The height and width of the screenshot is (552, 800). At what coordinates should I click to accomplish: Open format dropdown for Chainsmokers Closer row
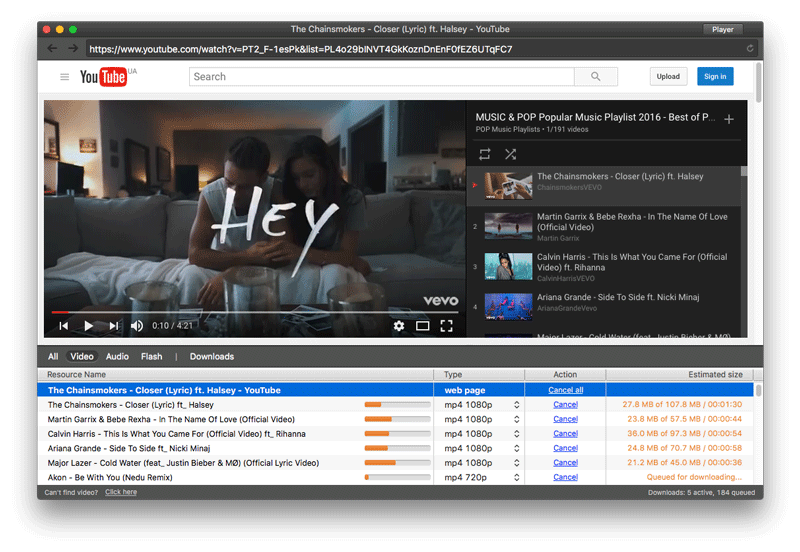(517, 405)
